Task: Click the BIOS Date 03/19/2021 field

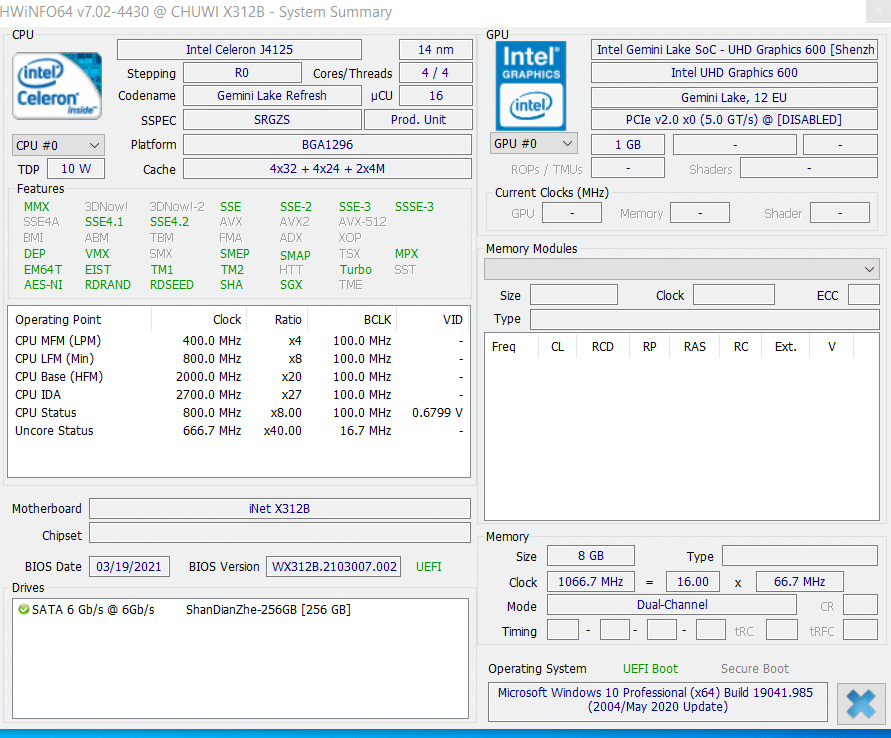Action: (129, 567)
